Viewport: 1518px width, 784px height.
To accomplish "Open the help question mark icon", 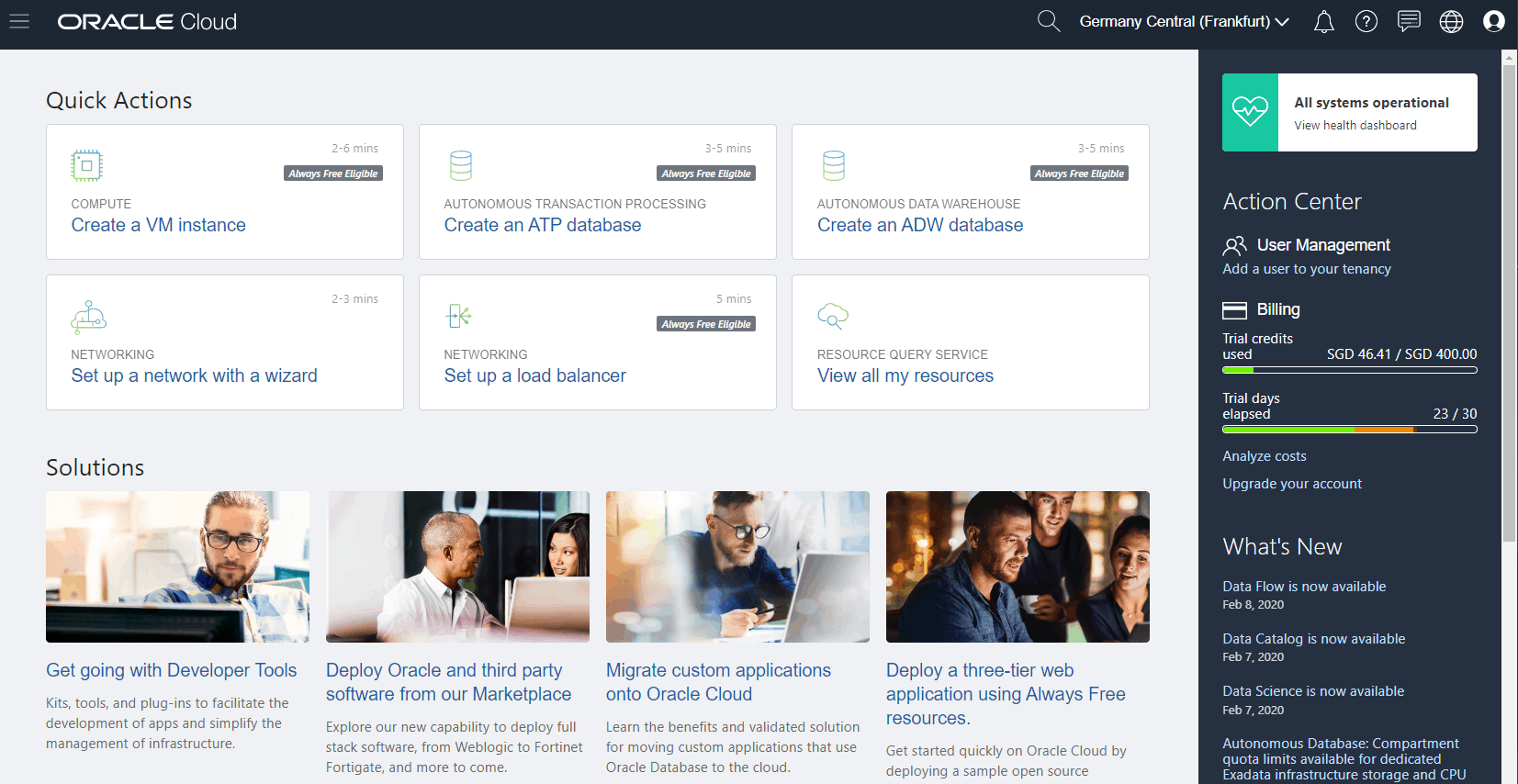I will (x=1366, y=21).
